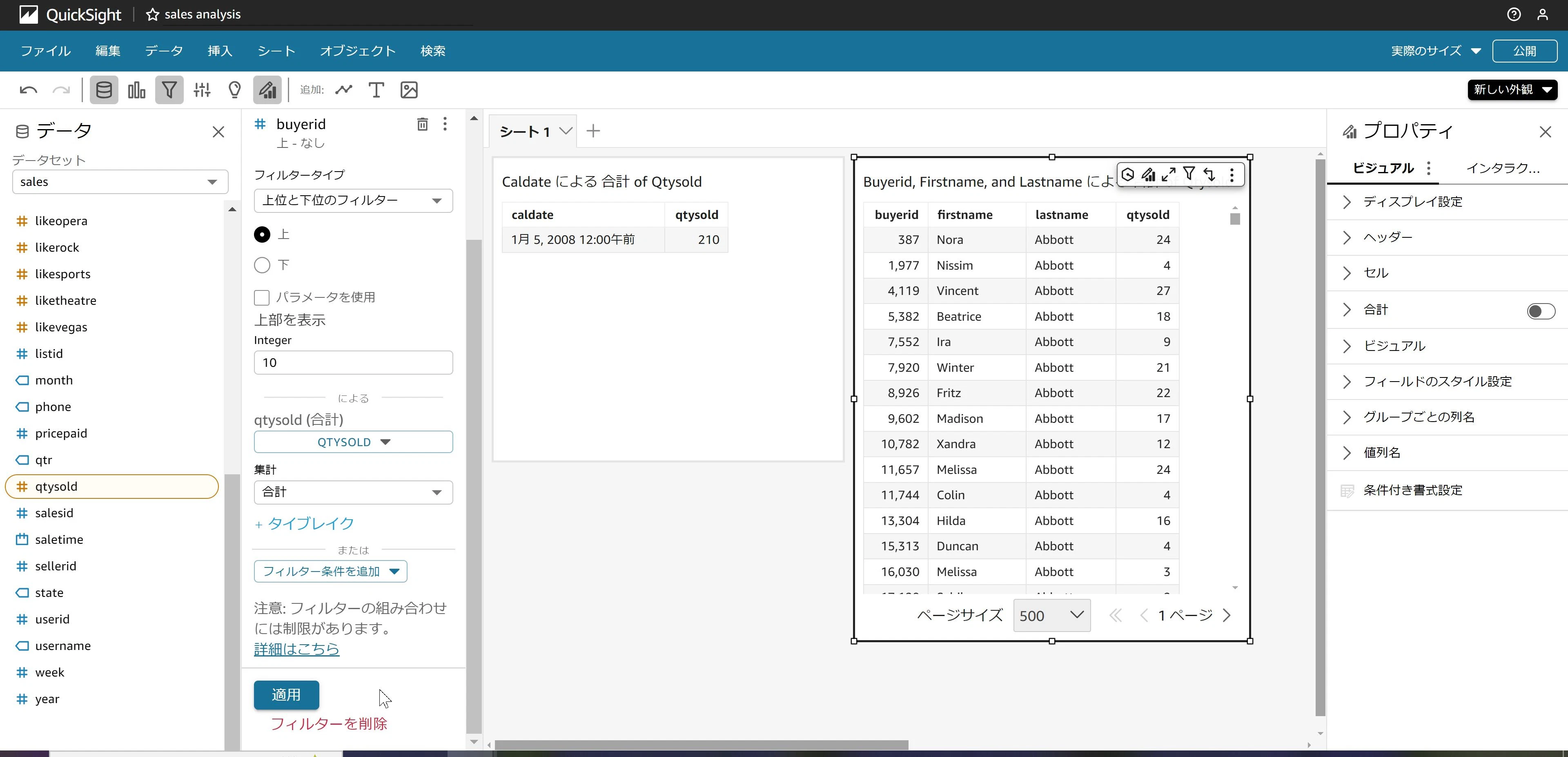Add an image icon in toolbar
The width and height of the screenshot is (1568, 757).
[x=409, y=90]
